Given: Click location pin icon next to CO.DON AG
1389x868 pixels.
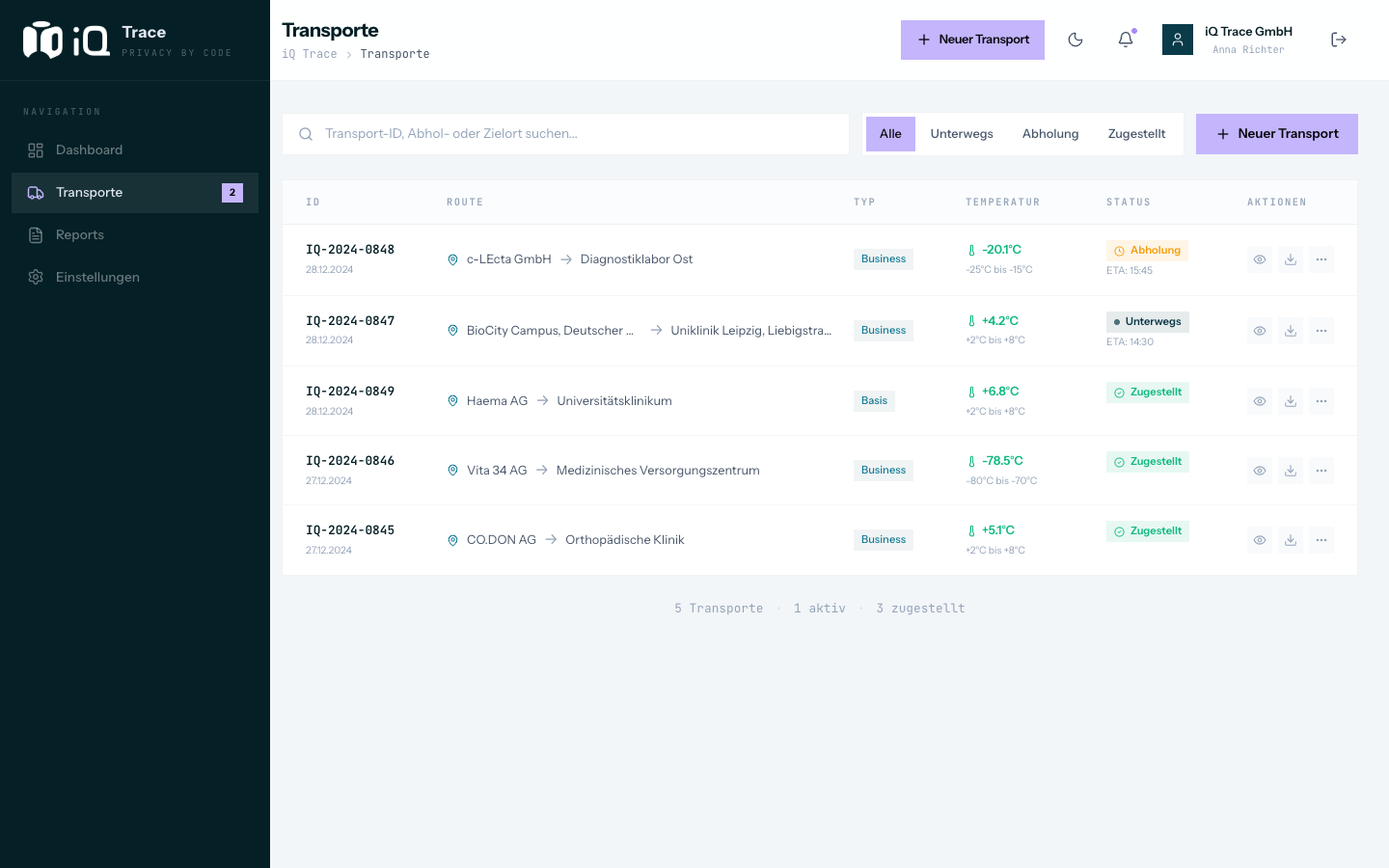Looking at the screenshot, I should pos(452,540).
